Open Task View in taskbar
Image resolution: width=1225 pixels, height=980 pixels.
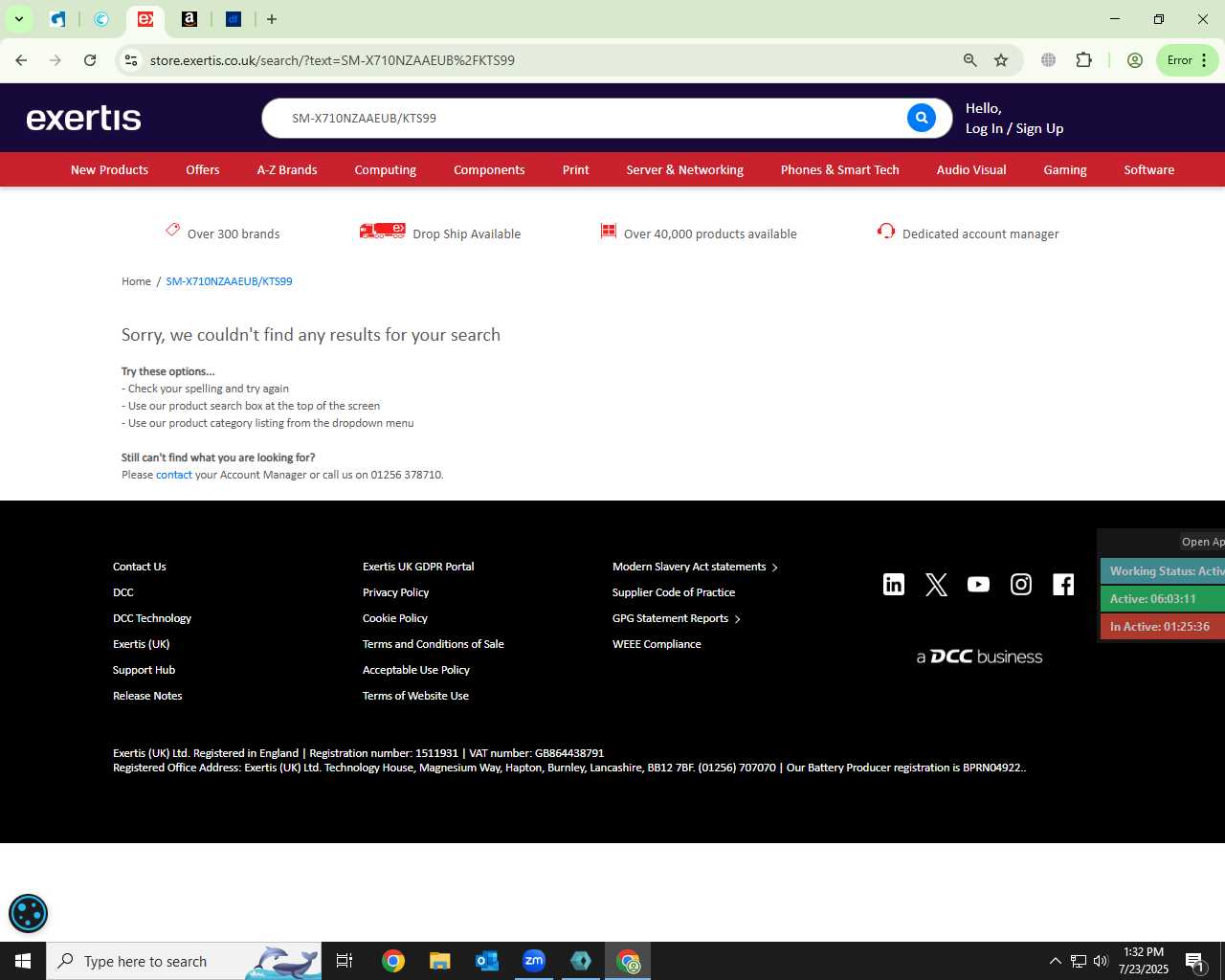tap(345, 961)
